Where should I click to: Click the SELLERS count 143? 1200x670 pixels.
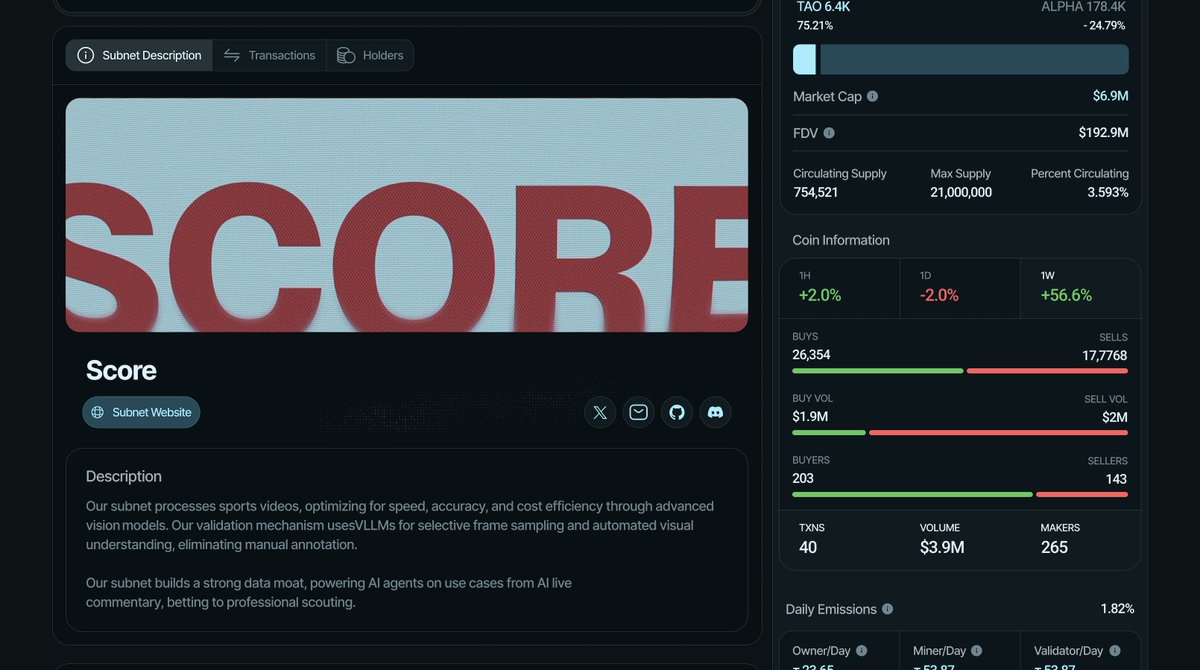tap(1116, 478)
